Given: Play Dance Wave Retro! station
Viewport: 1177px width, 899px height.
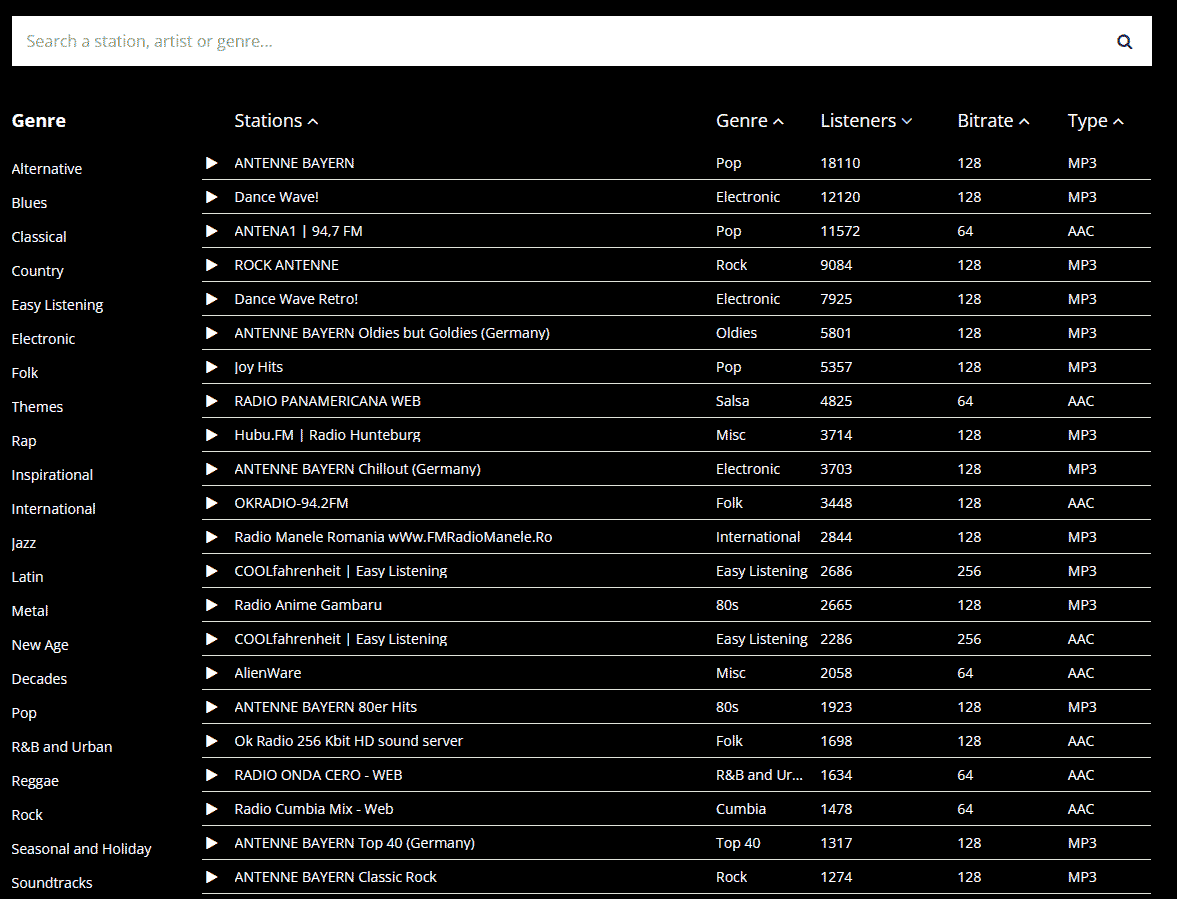Looking at the screenshot, I should (212, 299).
